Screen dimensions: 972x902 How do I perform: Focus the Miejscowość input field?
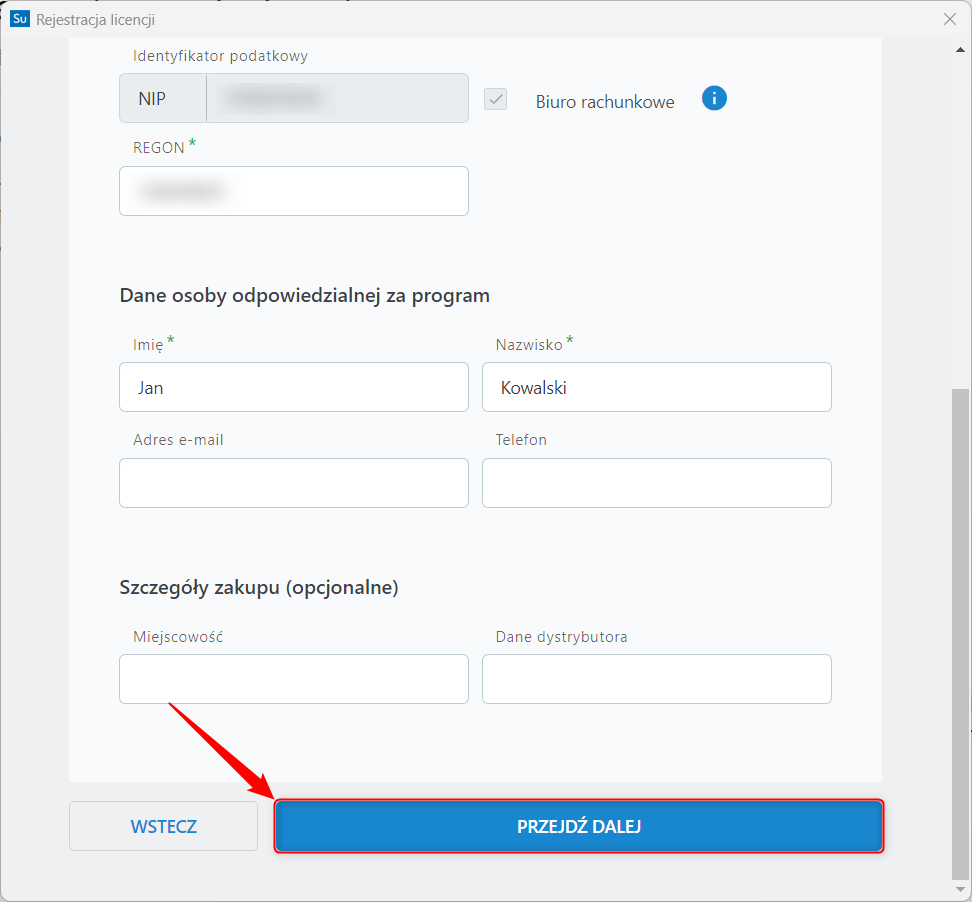pos(294,679)
